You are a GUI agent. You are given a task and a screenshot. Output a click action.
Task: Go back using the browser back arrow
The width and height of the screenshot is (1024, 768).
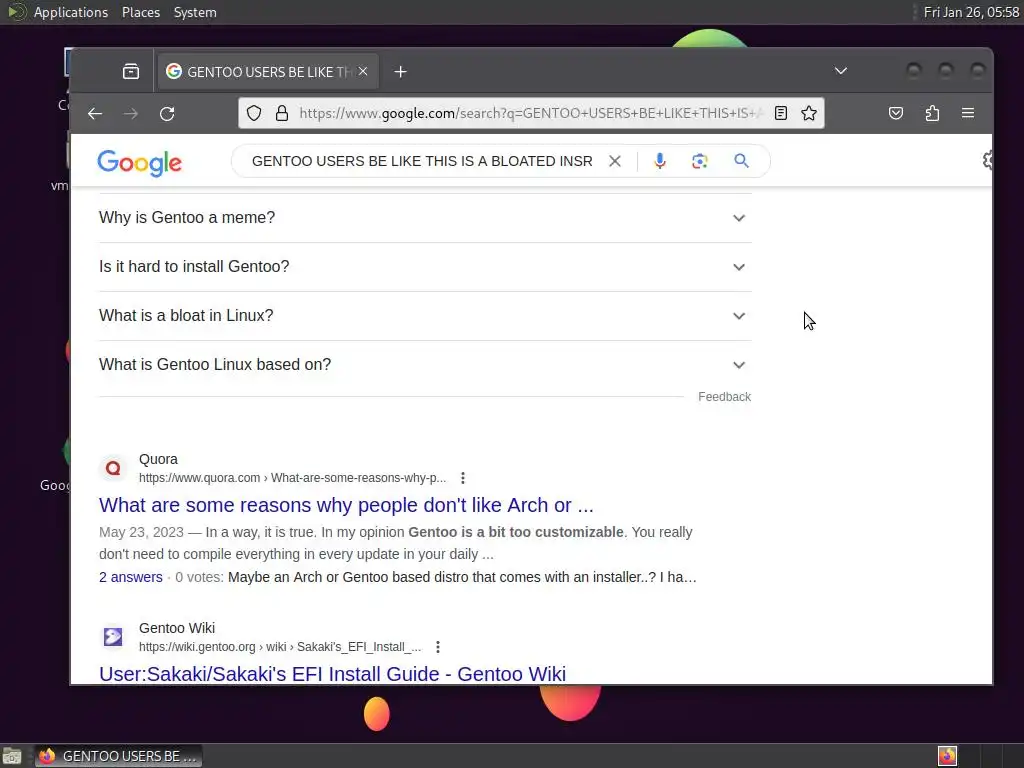[95, 114]
